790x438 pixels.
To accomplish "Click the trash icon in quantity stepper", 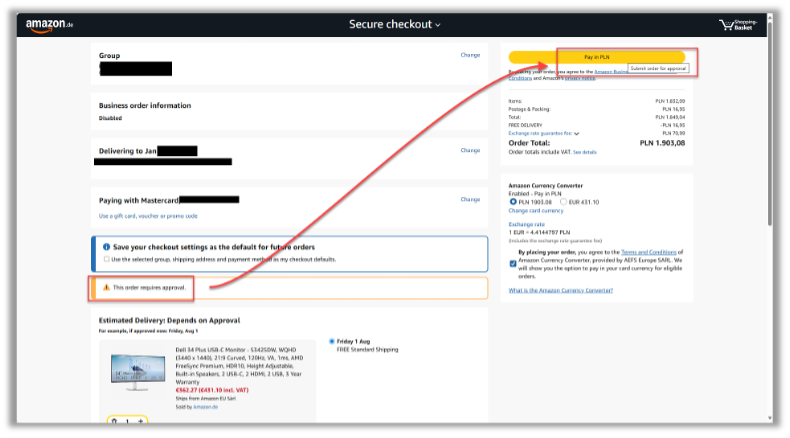I will [114, 420].
